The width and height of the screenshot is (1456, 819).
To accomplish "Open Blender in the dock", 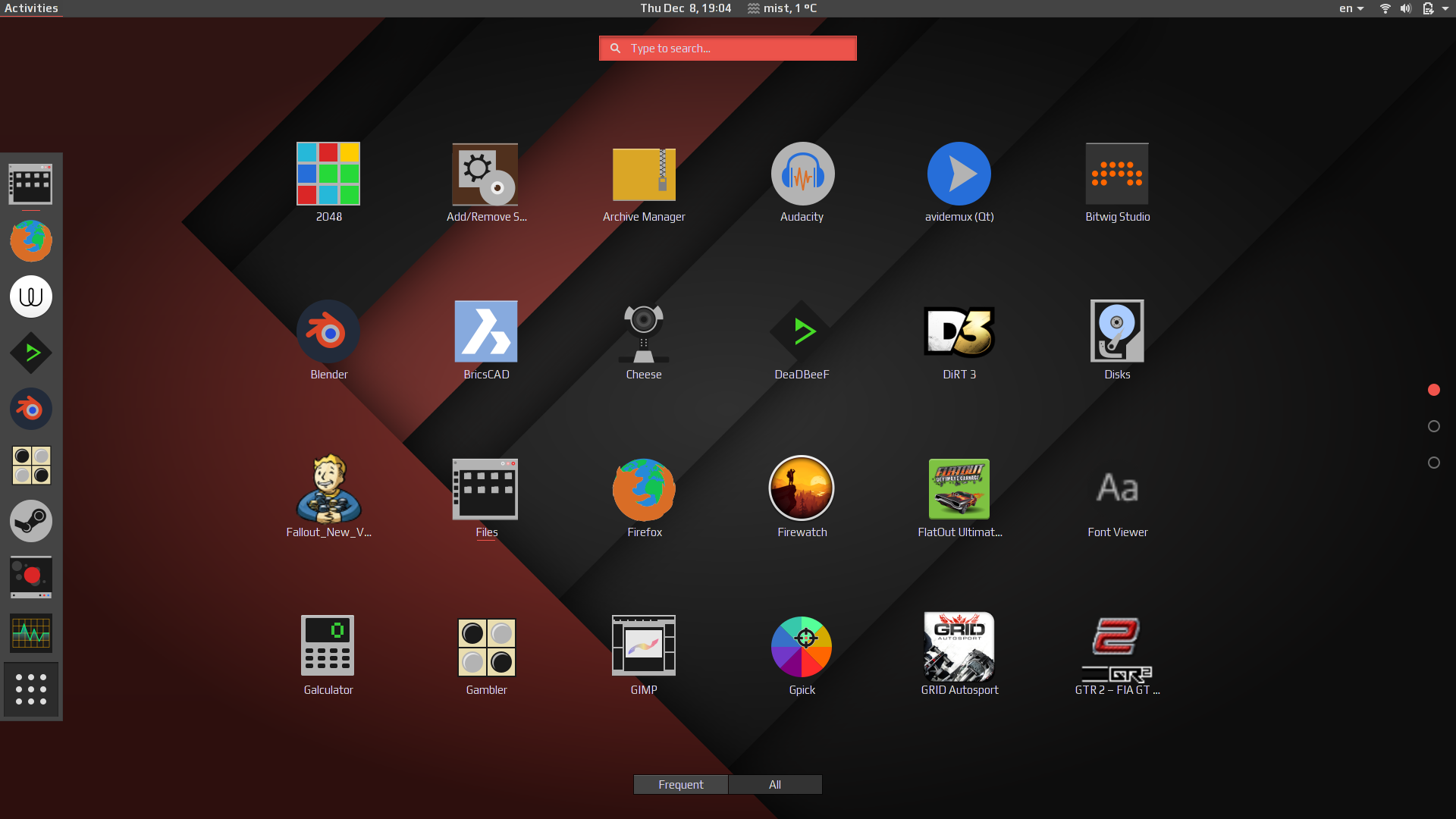I will pos(31,409).
